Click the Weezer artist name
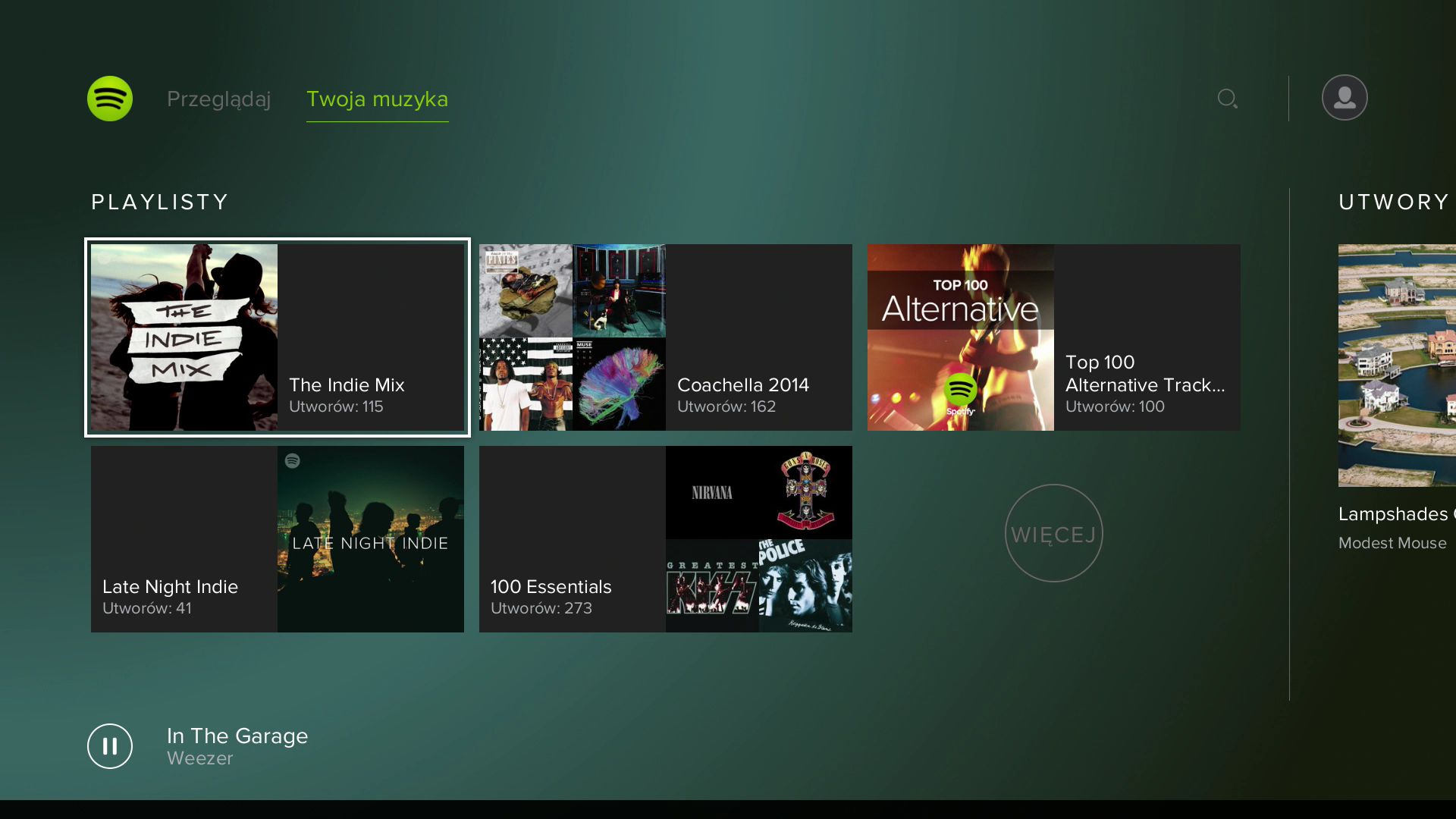The image size is (1456, 819). (200, 758)
